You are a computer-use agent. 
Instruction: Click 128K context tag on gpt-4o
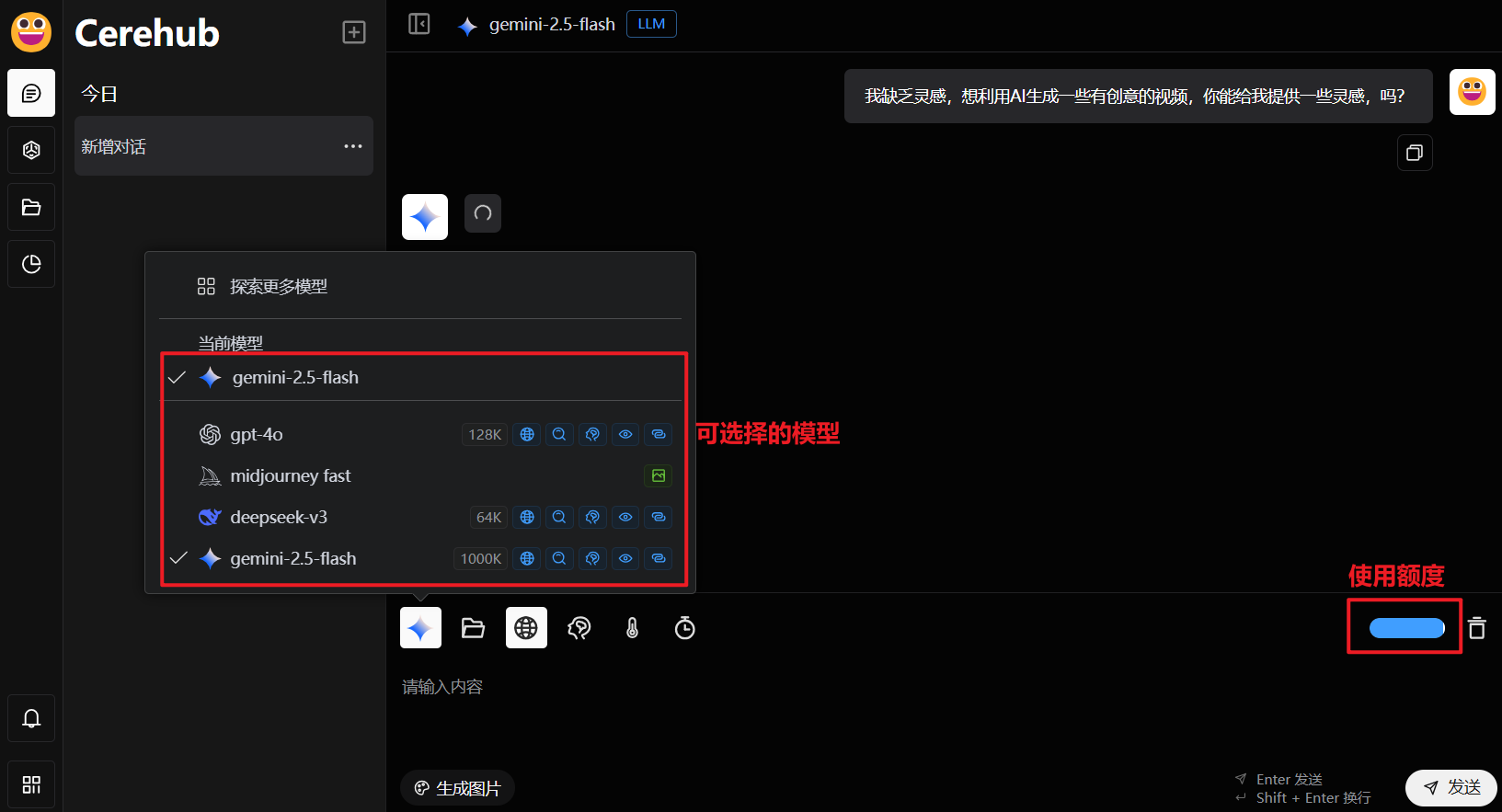coord(485,434)
